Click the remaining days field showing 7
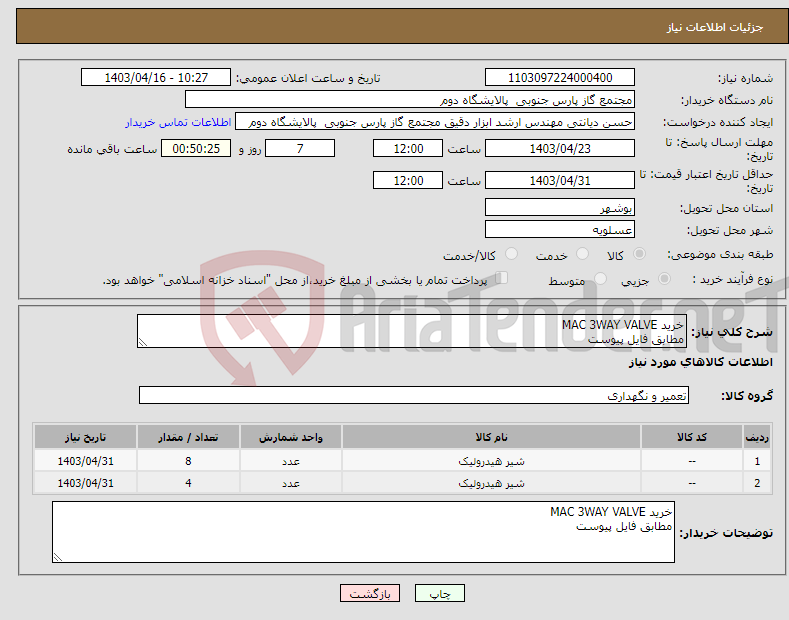 (x=300, y=148)
